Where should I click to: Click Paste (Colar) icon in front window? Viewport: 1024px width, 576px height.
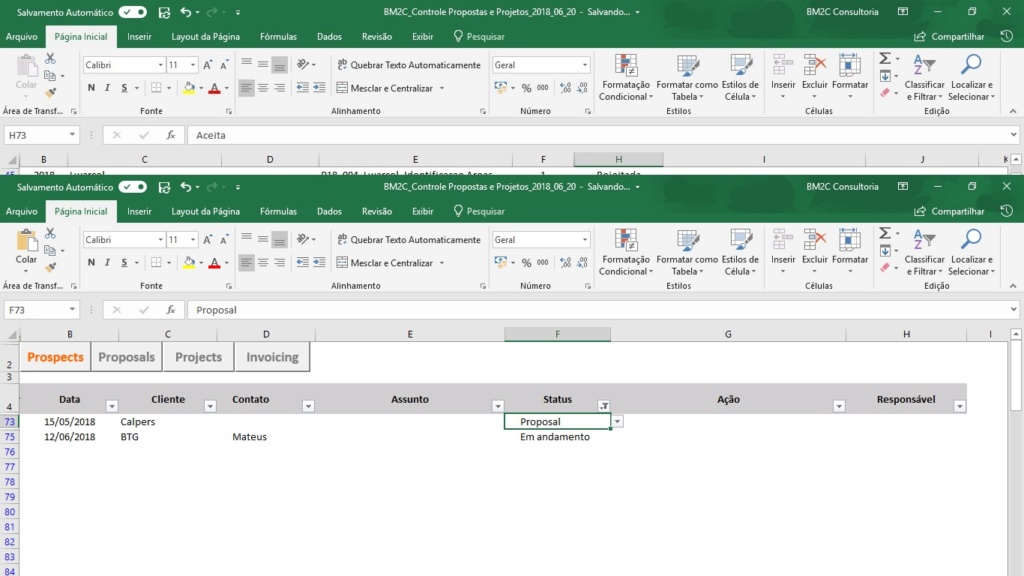click(x=27, y=240)
